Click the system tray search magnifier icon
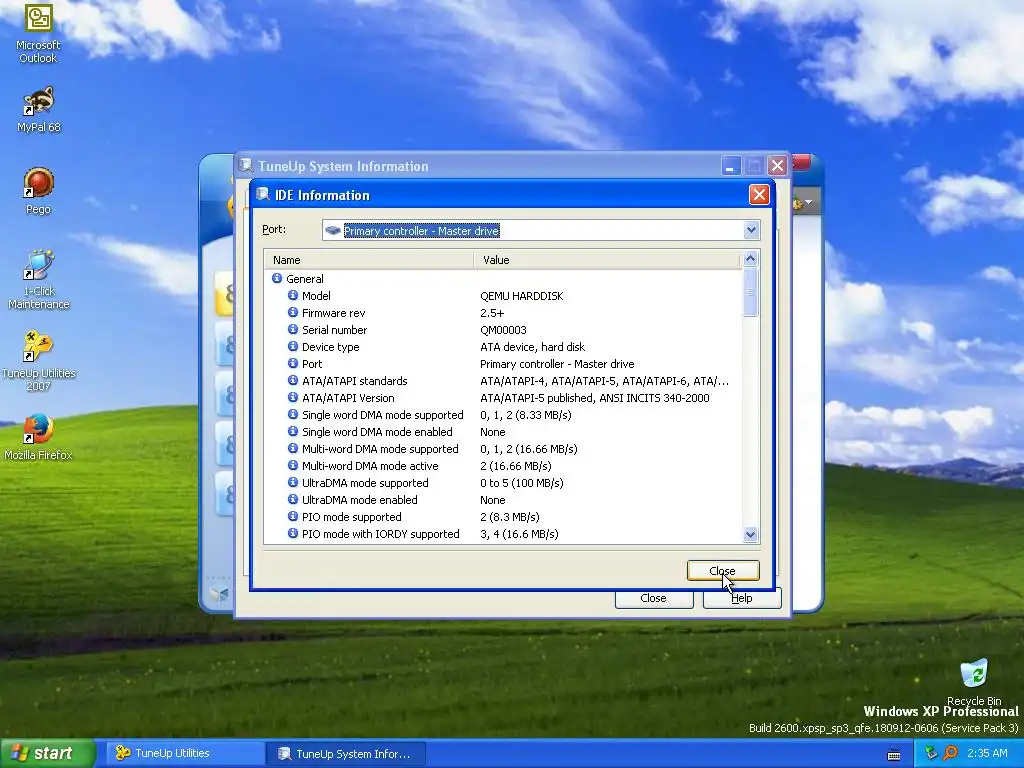This screenshot has width=1024, height=768. coord(950,753)
